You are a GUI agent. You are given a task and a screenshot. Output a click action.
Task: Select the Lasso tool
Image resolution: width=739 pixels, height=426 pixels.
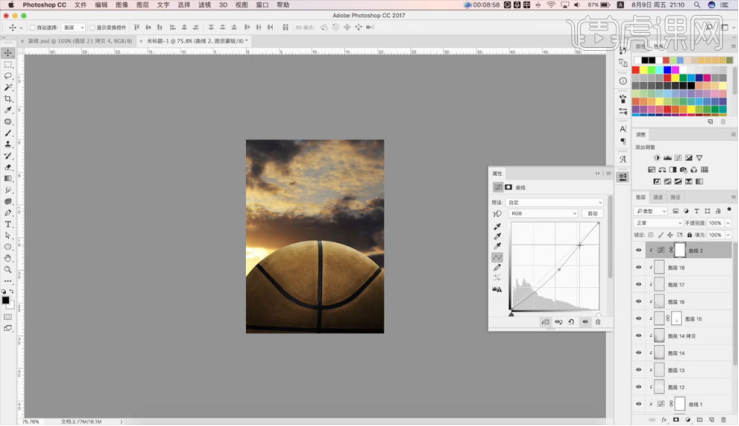8,76
